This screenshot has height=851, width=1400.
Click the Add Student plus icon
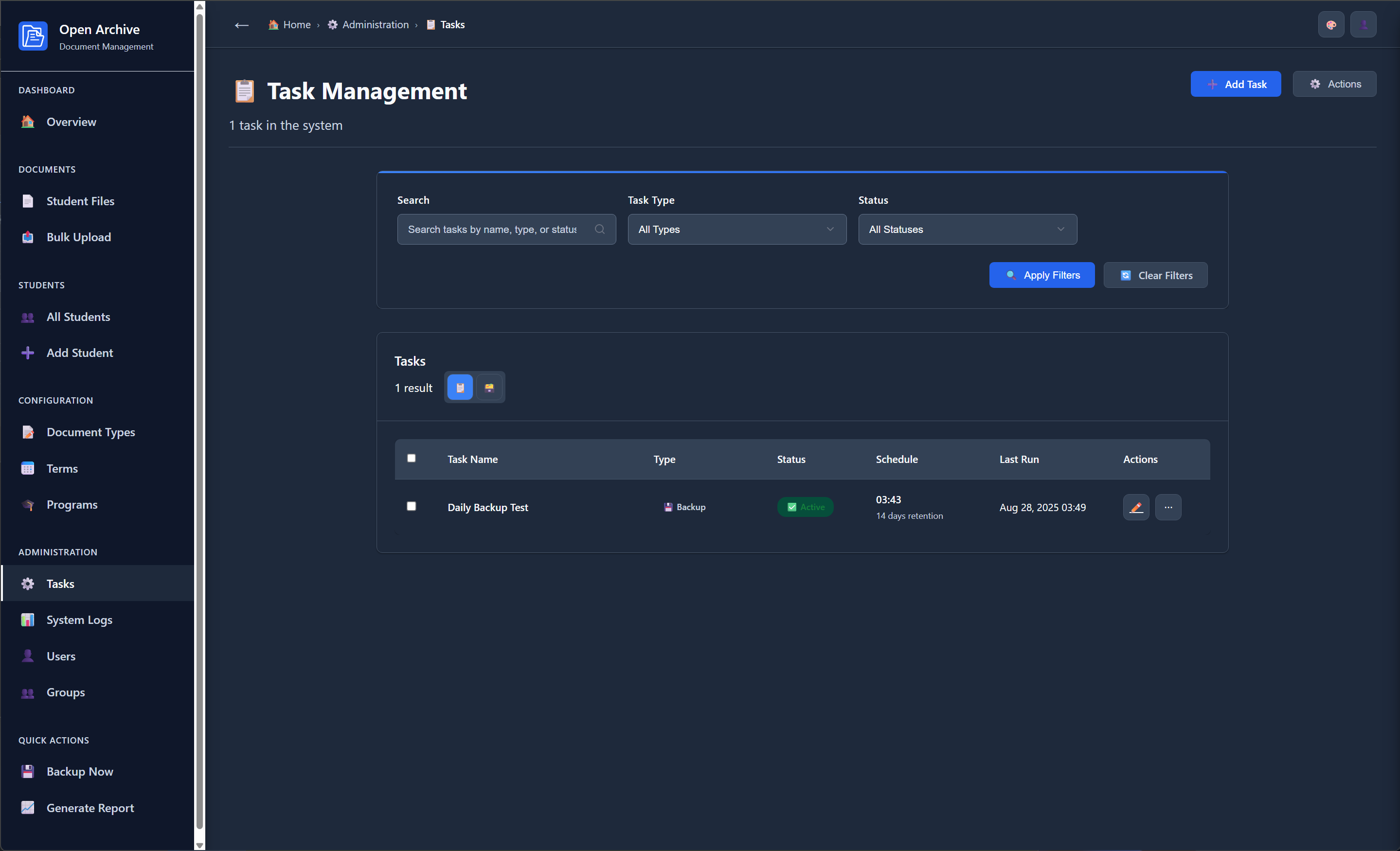[x=27, y=353]
